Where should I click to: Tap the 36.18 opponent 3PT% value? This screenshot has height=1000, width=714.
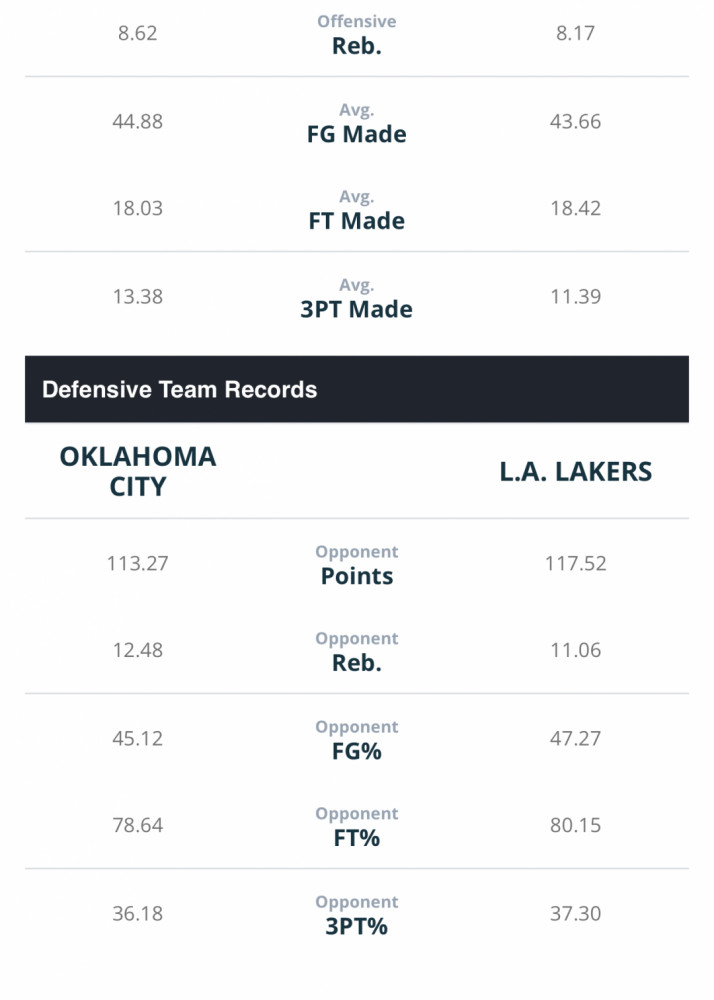[x=138, y=913]
